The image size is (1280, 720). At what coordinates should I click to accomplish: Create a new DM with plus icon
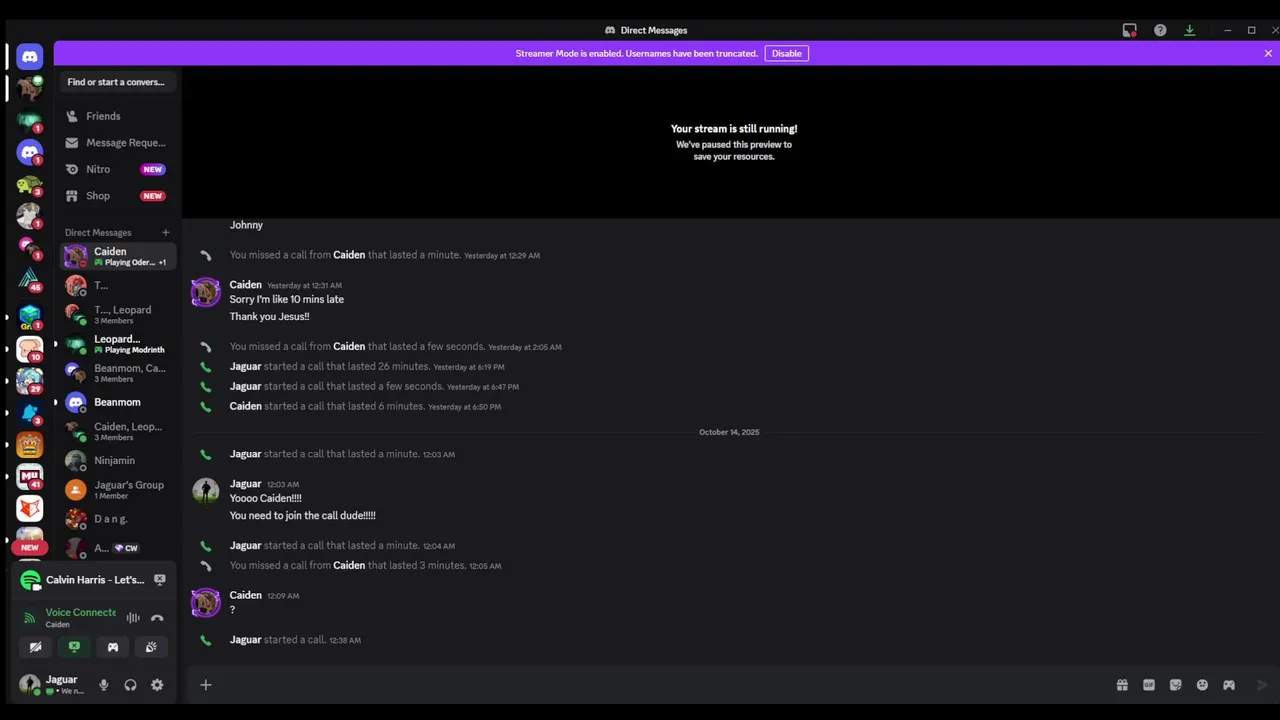[166, 233]
